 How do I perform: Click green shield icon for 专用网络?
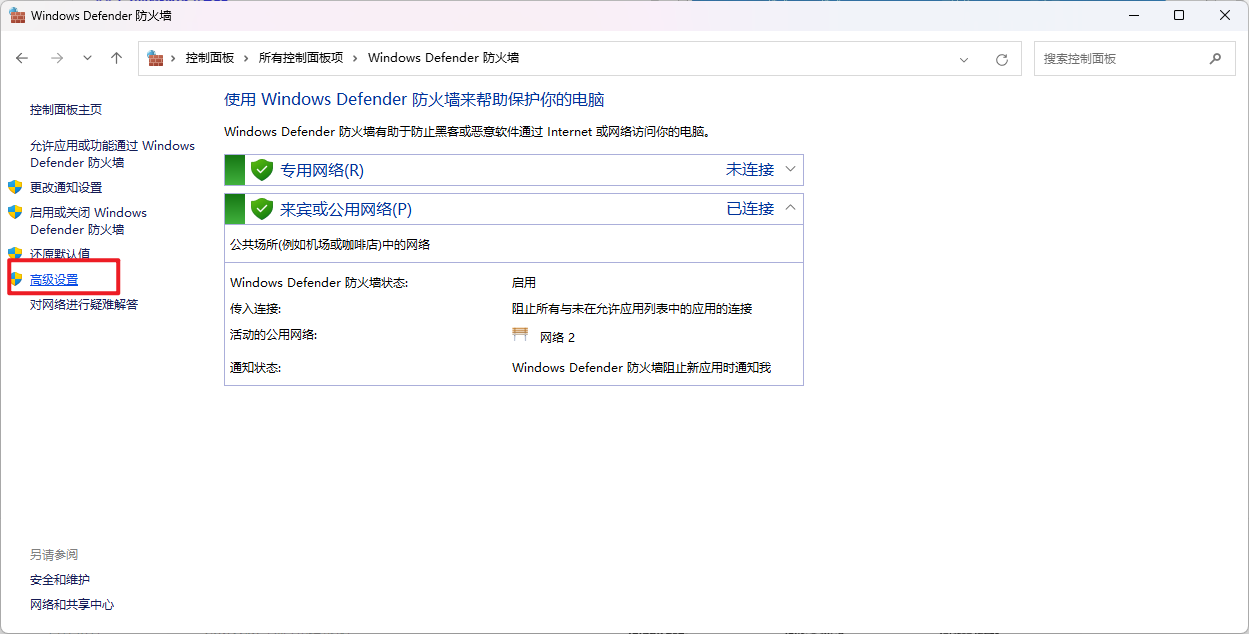pos(262,170)
